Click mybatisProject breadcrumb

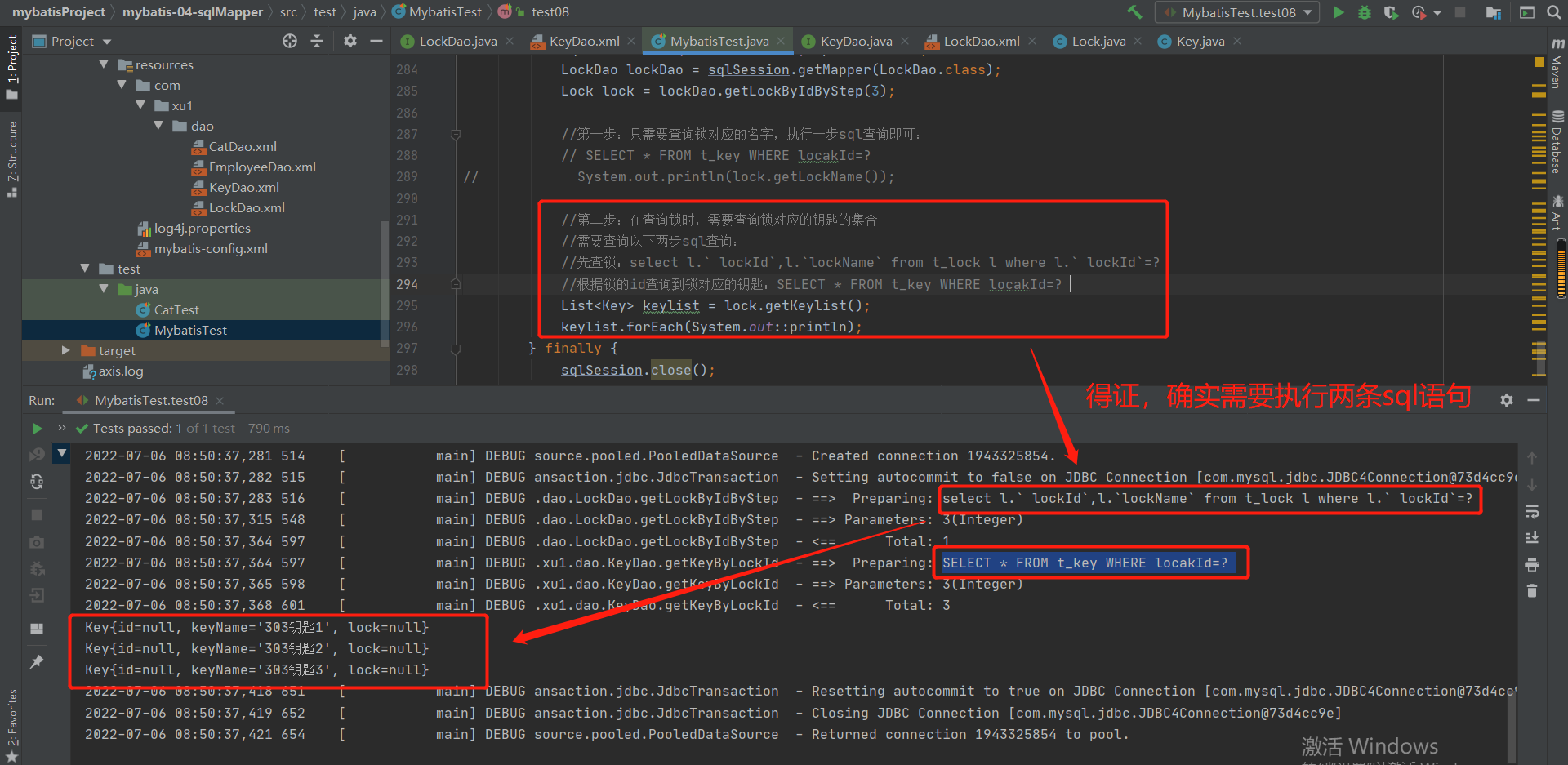(59, 12)
